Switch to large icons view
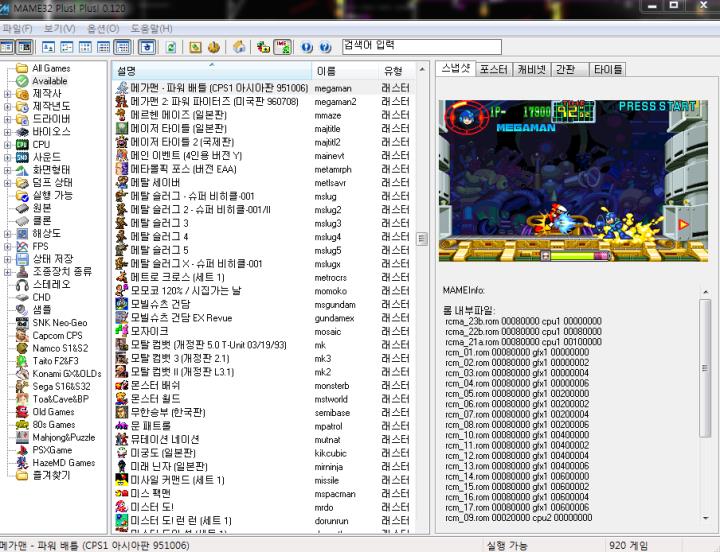This screenshot has height=552, width=720. pyautogui.click(x=48, y=47)
